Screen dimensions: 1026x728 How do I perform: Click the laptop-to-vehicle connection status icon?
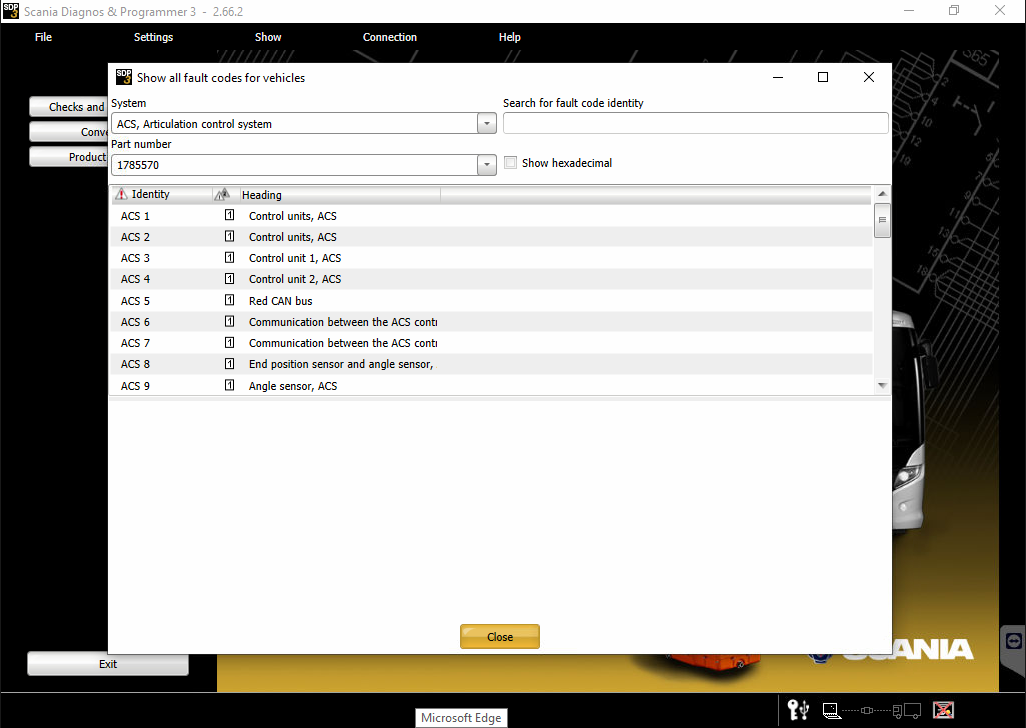871,710
